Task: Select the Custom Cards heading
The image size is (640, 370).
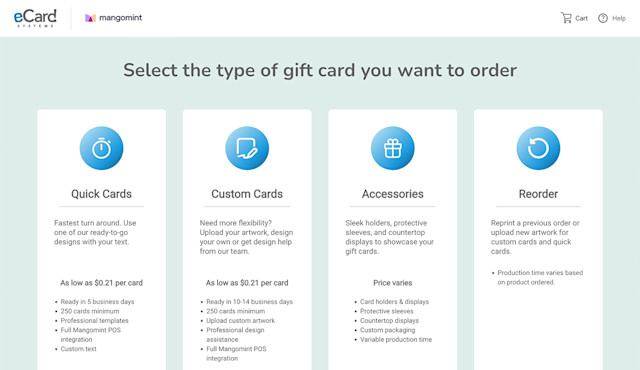Action: tap(247, 194)
